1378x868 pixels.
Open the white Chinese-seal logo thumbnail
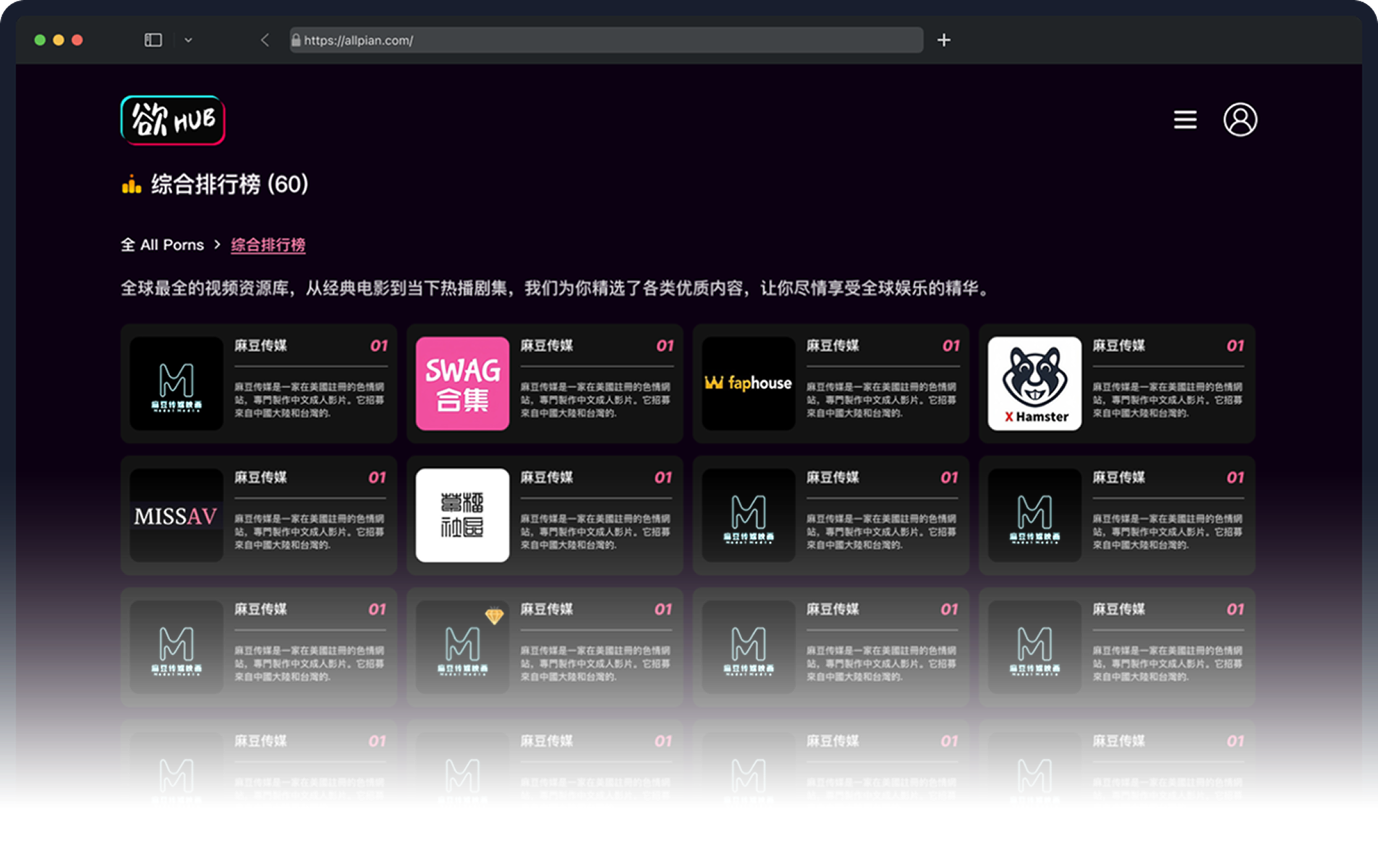pos(462,516)
